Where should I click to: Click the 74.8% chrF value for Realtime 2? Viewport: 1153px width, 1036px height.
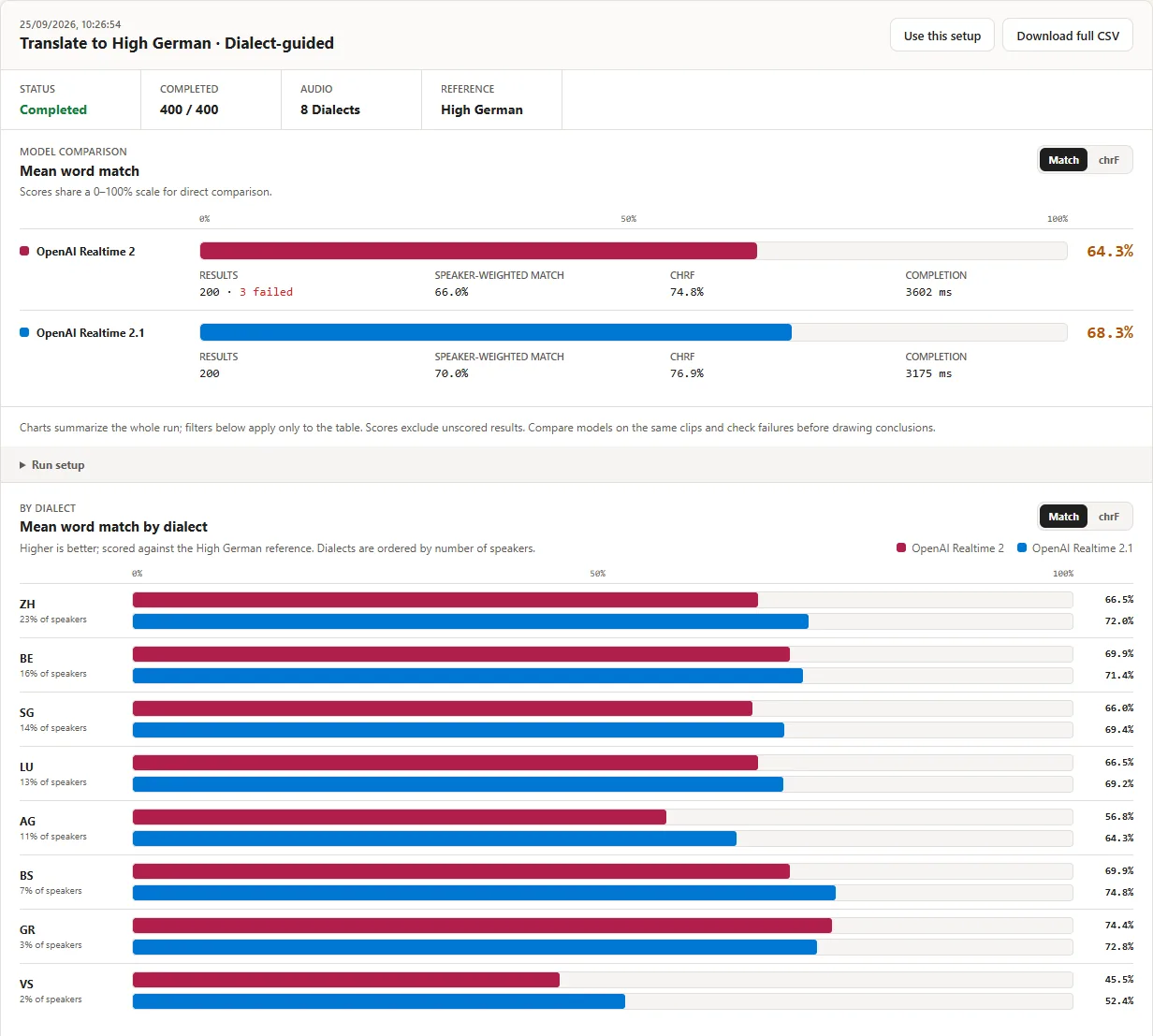tap(687, 292)
